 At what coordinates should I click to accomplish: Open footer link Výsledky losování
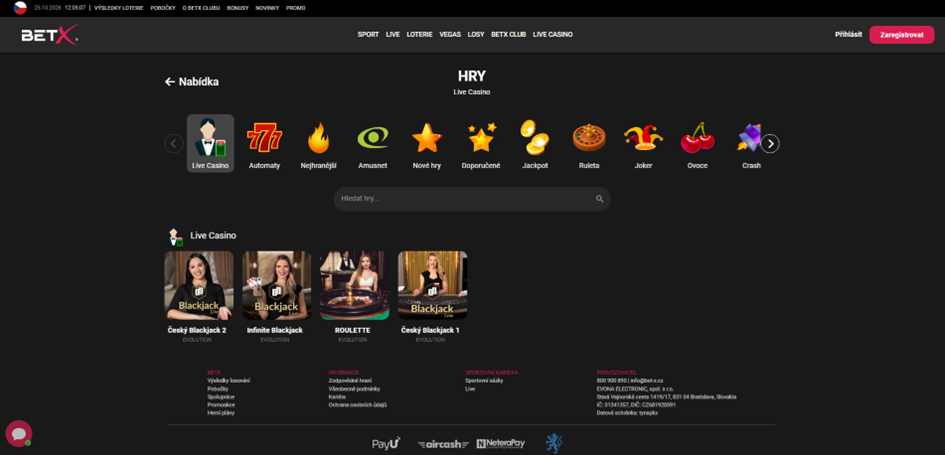click(228, 381)
